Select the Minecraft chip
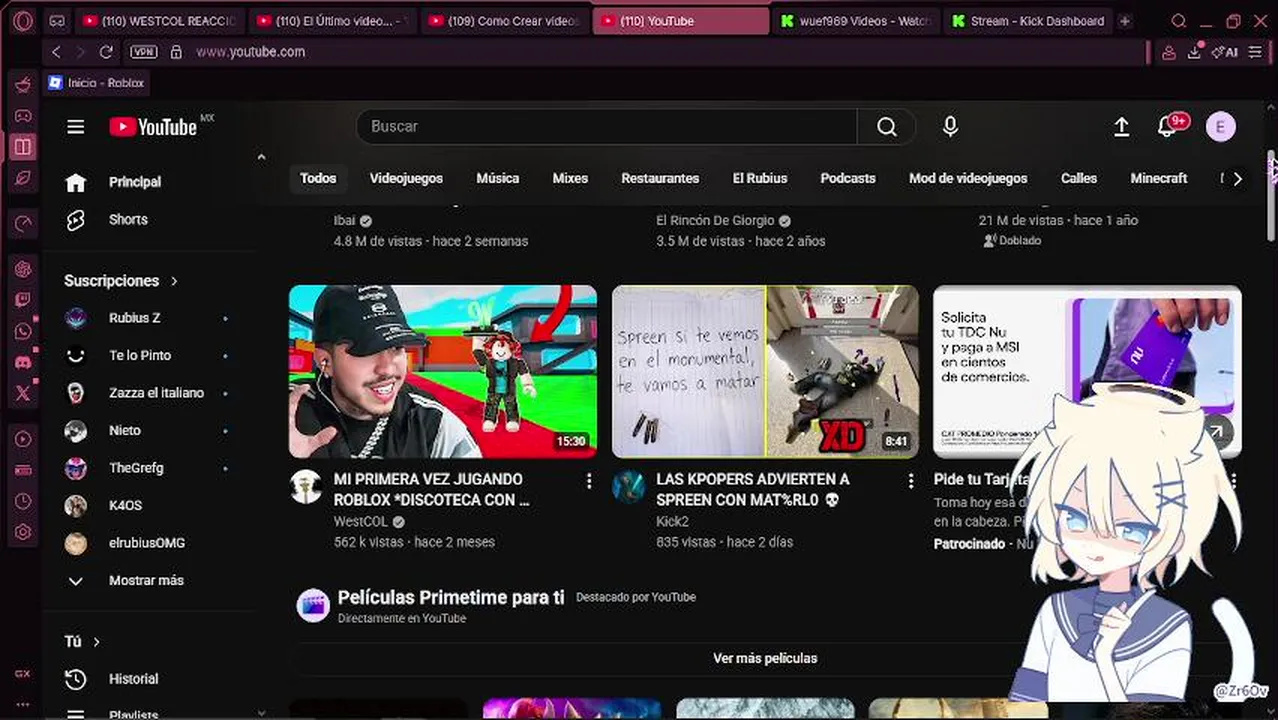The height and width of the screenshot is (720, 1278). point(1158,178)
